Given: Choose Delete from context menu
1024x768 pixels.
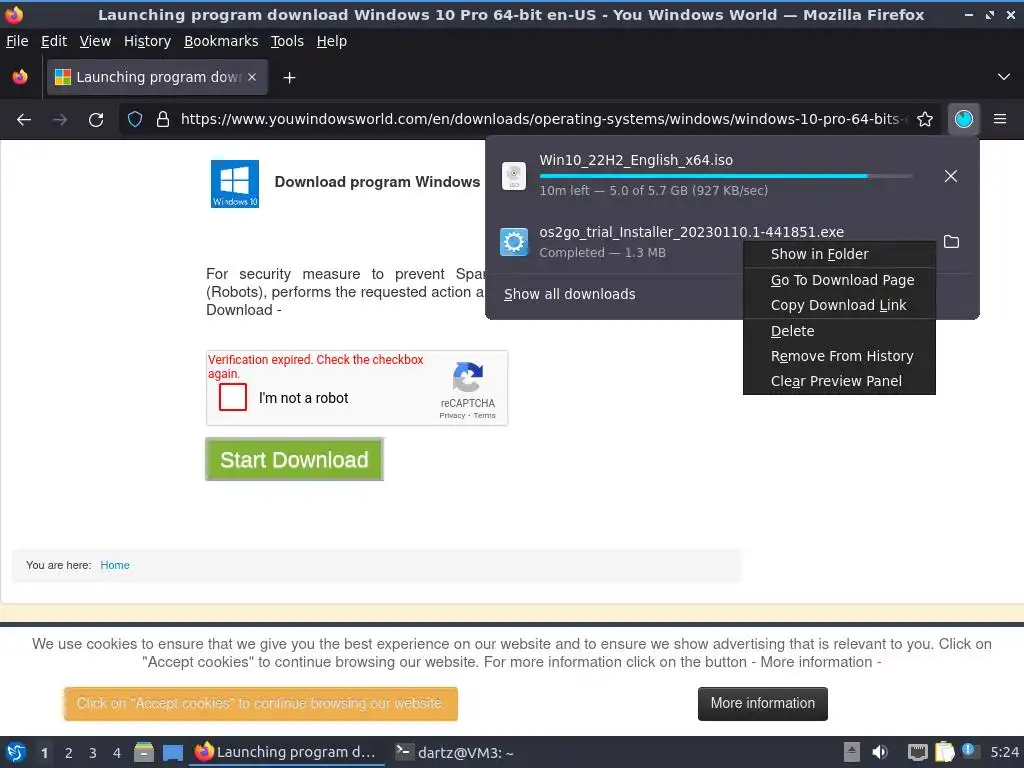Looking at the screenshot, I should point(839,331).
